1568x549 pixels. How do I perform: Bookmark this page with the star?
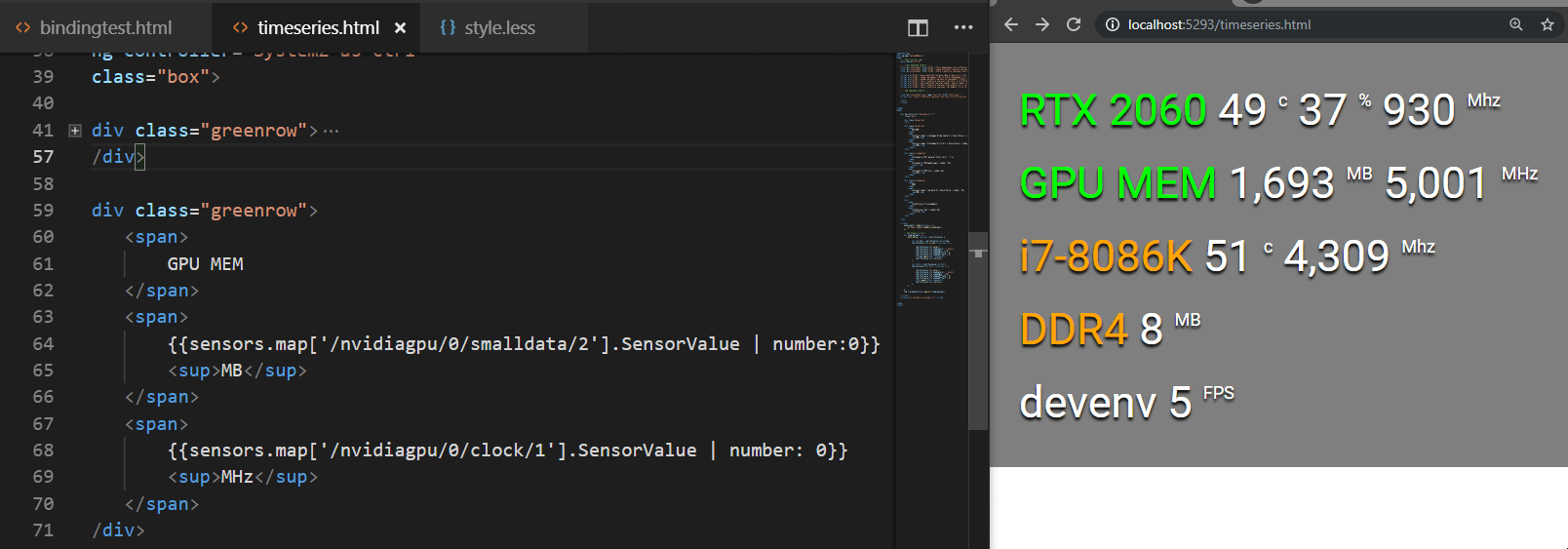(1548, 24)
